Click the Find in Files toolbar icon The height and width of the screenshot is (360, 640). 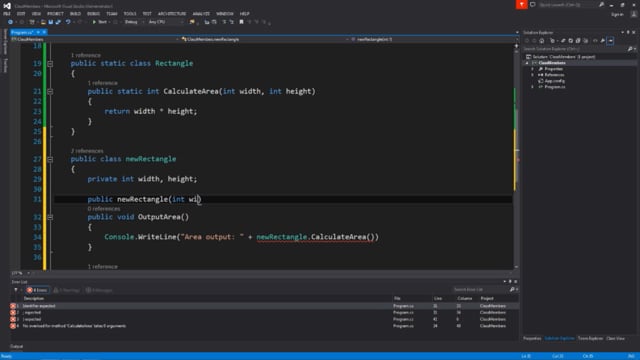[x=192, y=22]
